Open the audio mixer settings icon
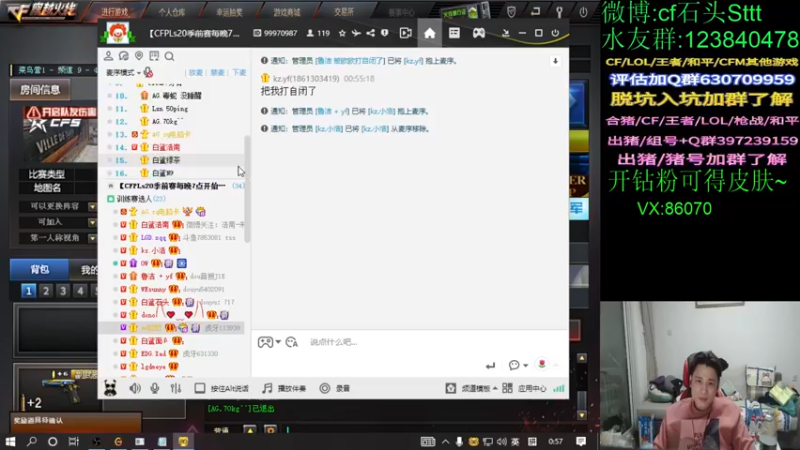This screenshot has width=800, height=450. pos(176,388)
